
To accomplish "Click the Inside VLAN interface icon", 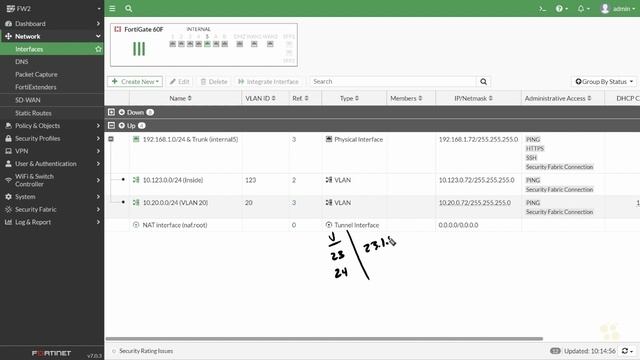I will (136, 180).
